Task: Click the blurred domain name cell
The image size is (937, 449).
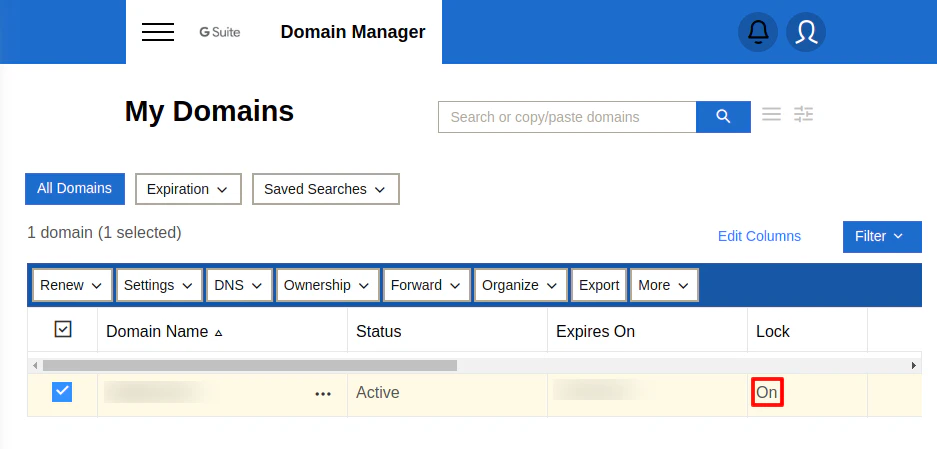Action: [x=155, y=392]
